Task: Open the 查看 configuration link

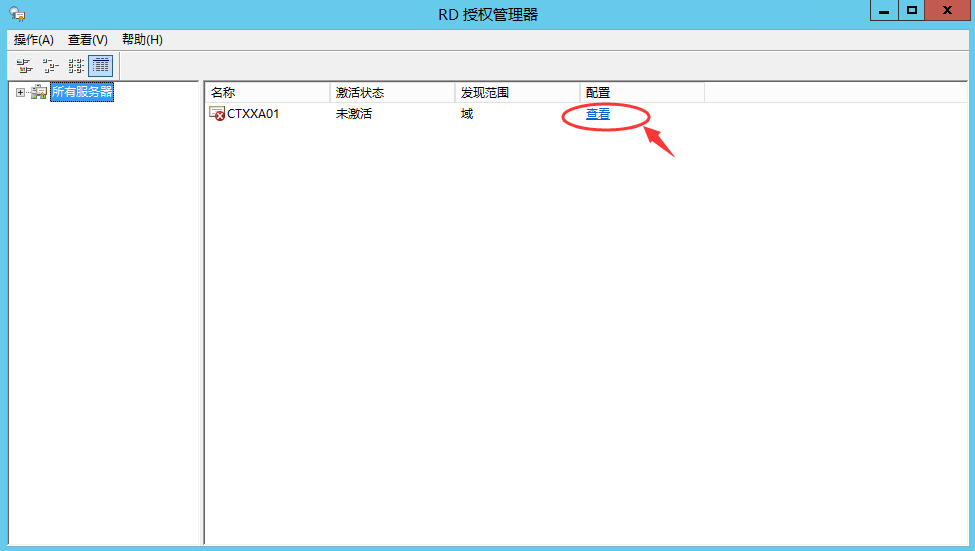Action: pyautogui.click(x=598, y=114)
